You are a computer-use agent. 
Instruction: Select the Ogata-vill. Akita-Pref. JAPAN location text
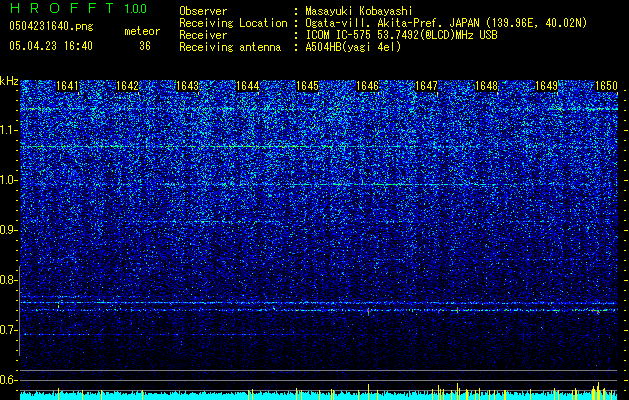click(446, 23)
